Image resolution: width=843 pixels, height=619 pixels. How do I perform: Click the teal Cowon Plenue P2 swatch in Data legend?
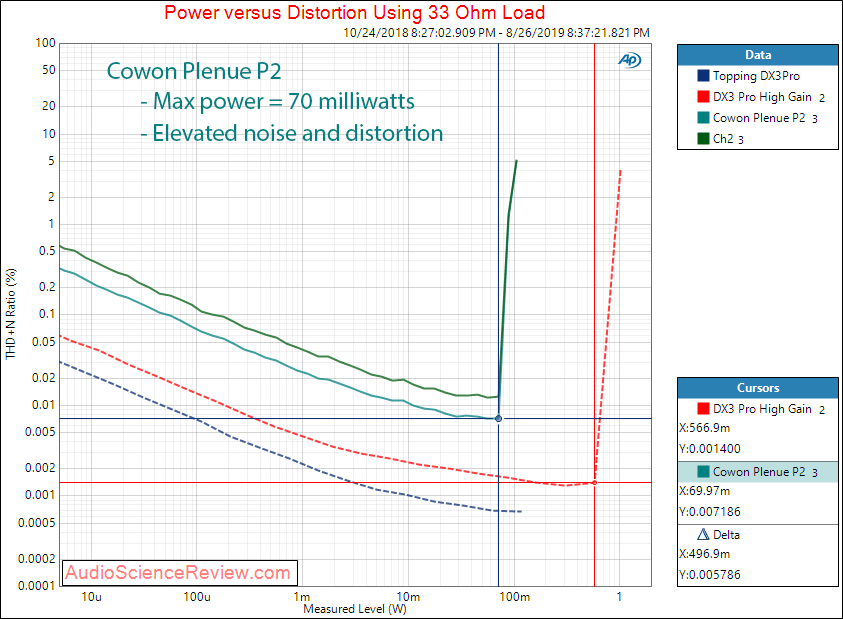click(x=703, y=118)
